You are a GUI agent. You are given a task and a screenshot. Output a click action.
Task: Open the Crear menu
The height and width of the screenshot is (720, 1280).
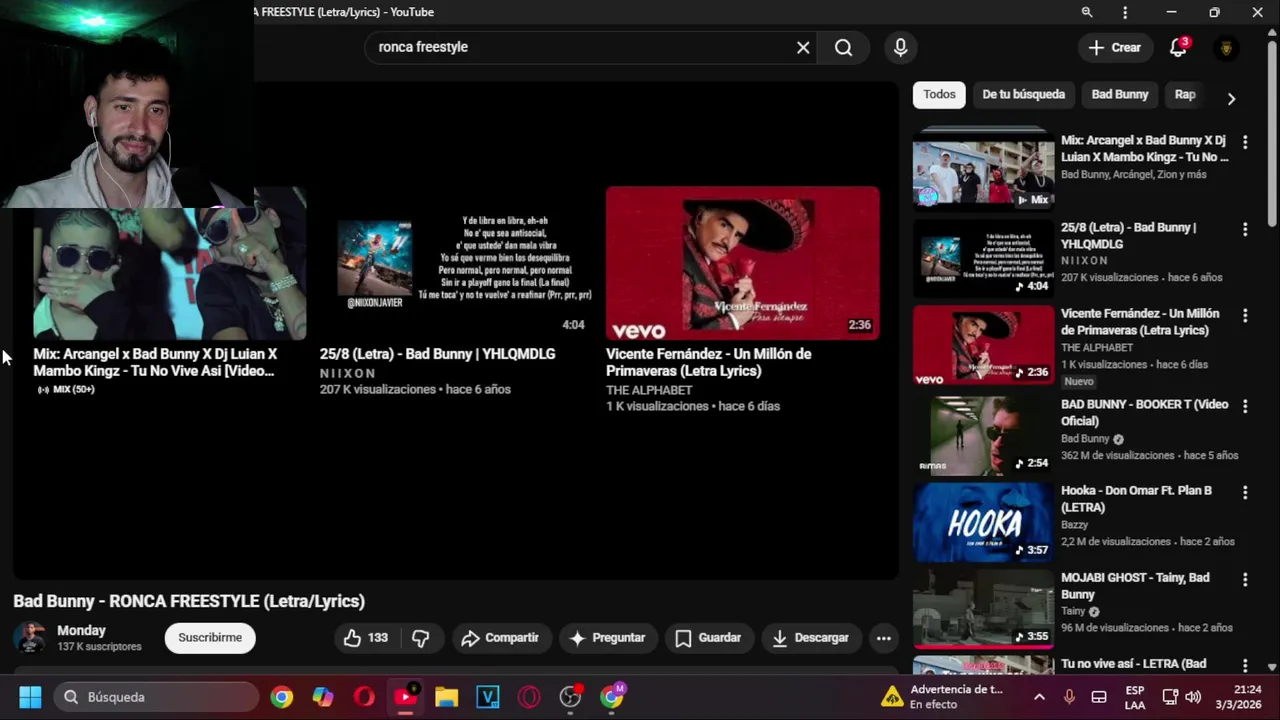click(x=1114, y=47)
